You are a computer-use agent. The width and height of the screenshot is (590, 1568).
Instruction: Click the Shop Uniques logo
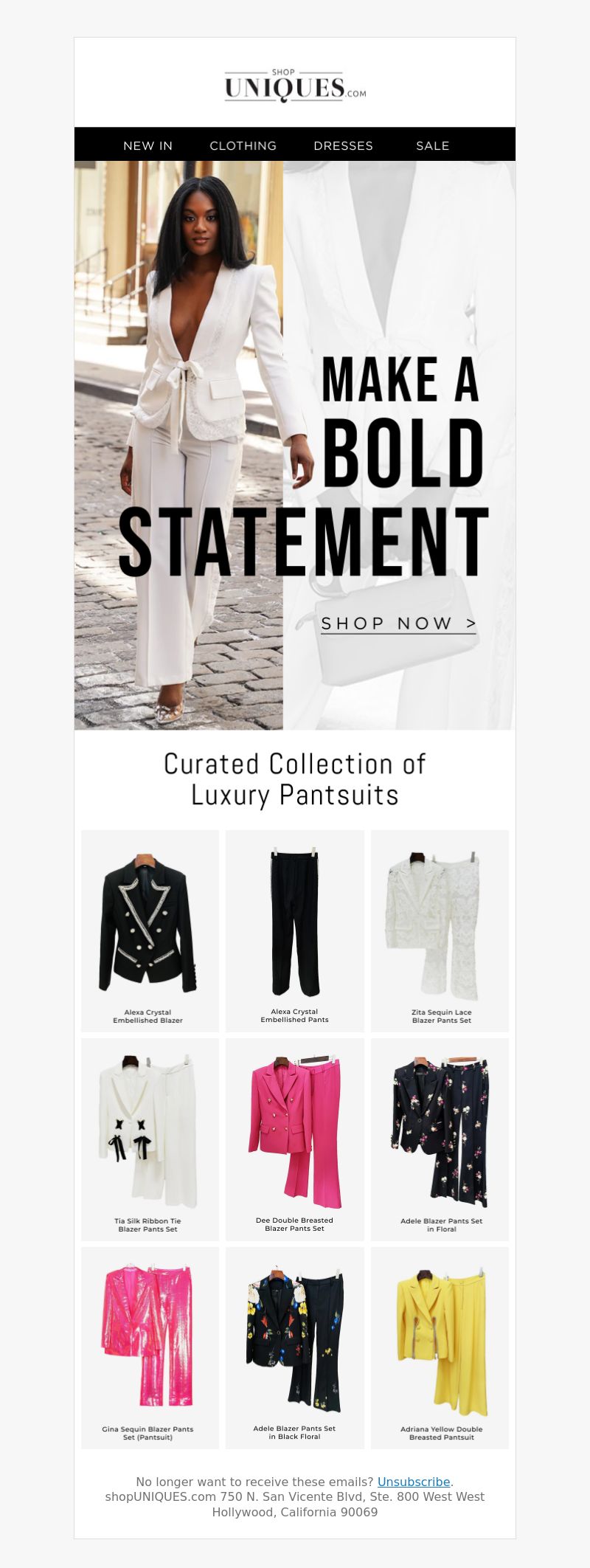[295, 86]
